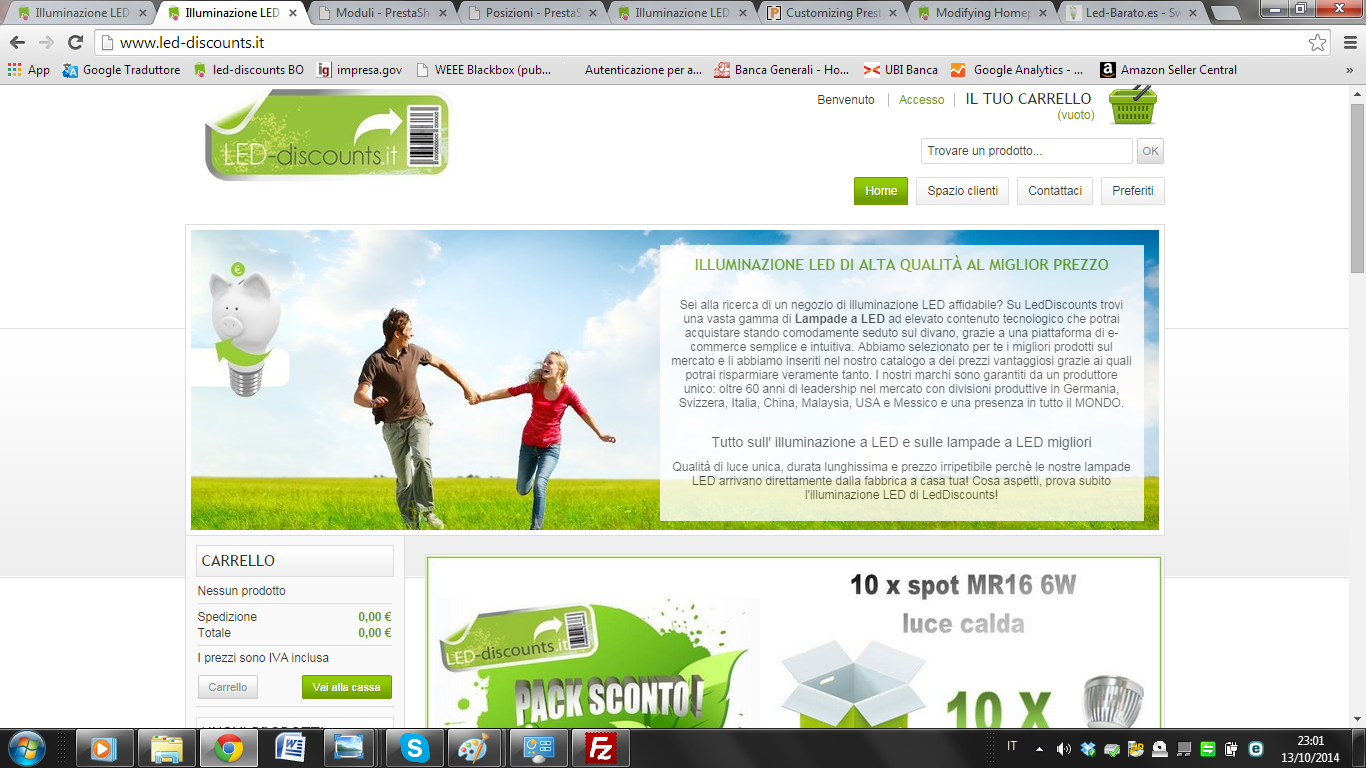Open FileZilla from the taskbar
Image resolution: width=1366 pixels, height=768 pixels.
click(x=601, y=748)
